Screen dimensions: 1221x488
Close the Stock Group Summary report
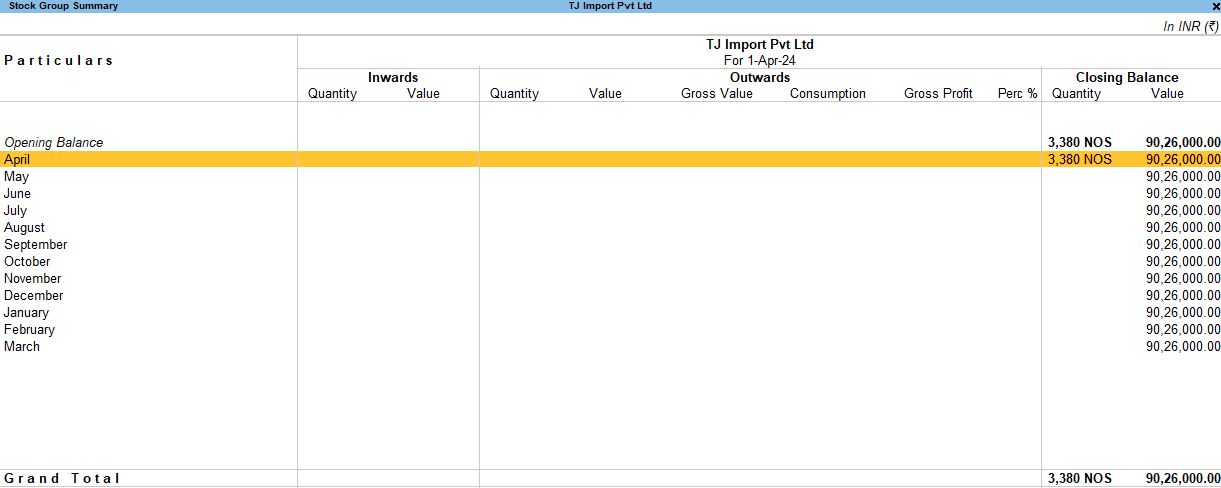(x=1215, y=6)
